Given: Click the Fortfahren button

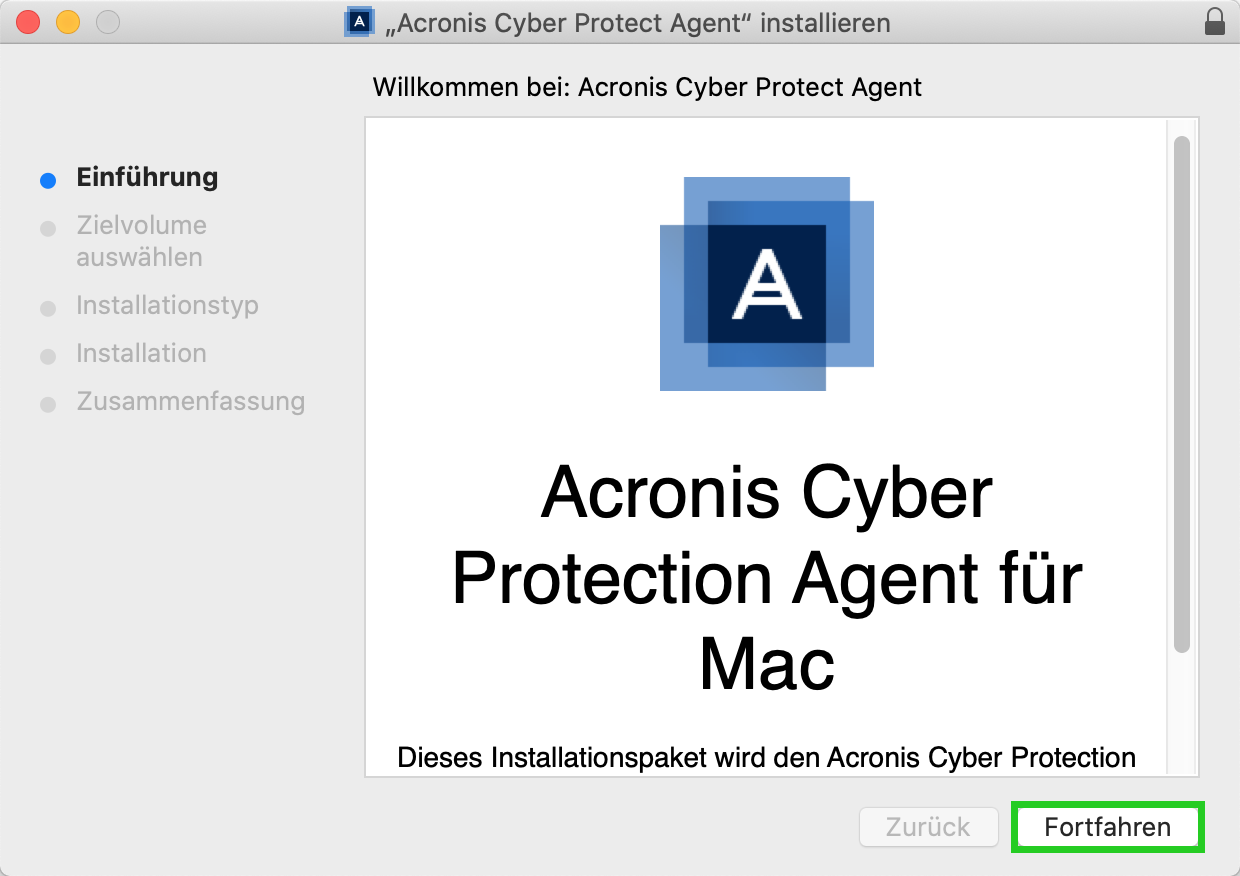Looking at the screenshot, I should point(1107,827).
